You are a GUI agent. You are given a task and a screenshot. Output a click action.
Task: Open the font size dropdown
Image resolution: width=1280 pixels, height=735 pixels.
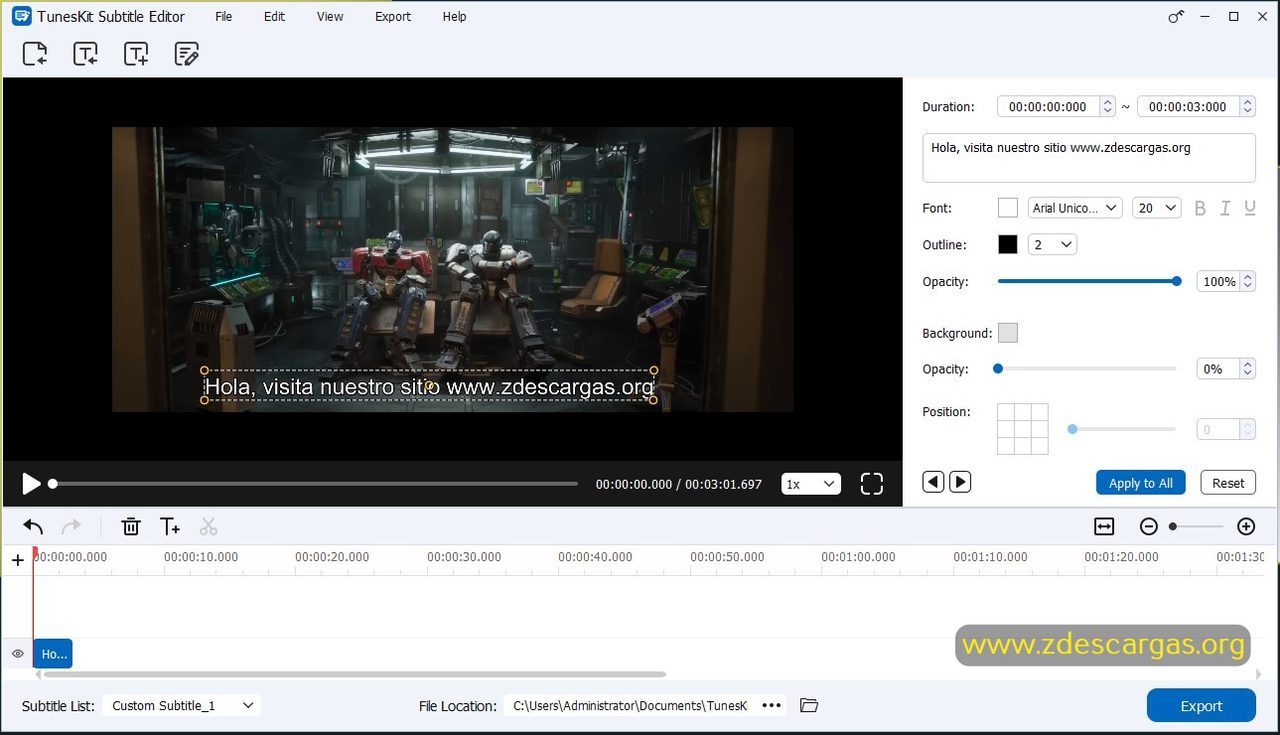(1157, 208)
